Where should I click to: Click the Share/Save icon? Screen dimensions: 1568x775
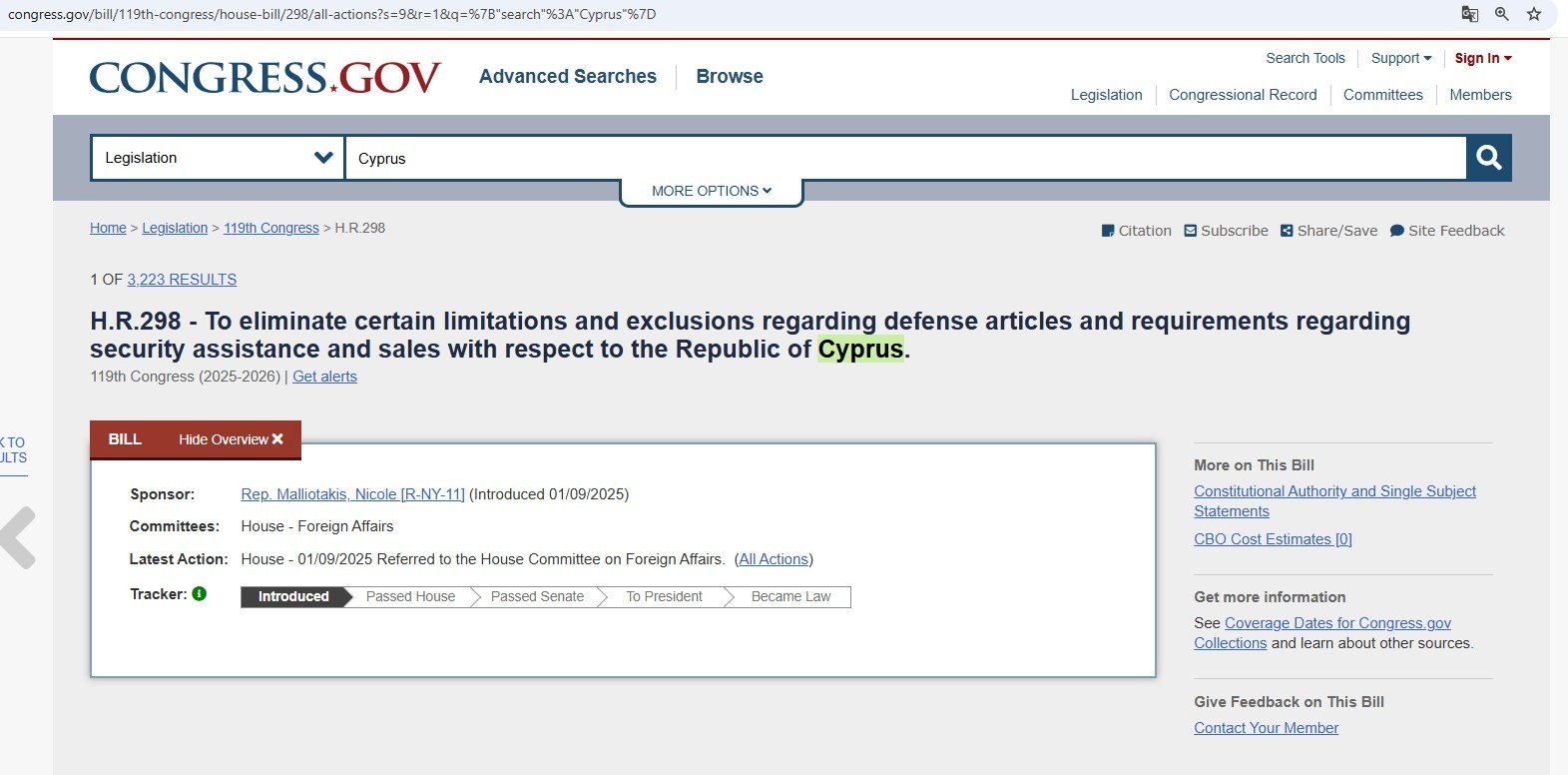click(1287, 231)
